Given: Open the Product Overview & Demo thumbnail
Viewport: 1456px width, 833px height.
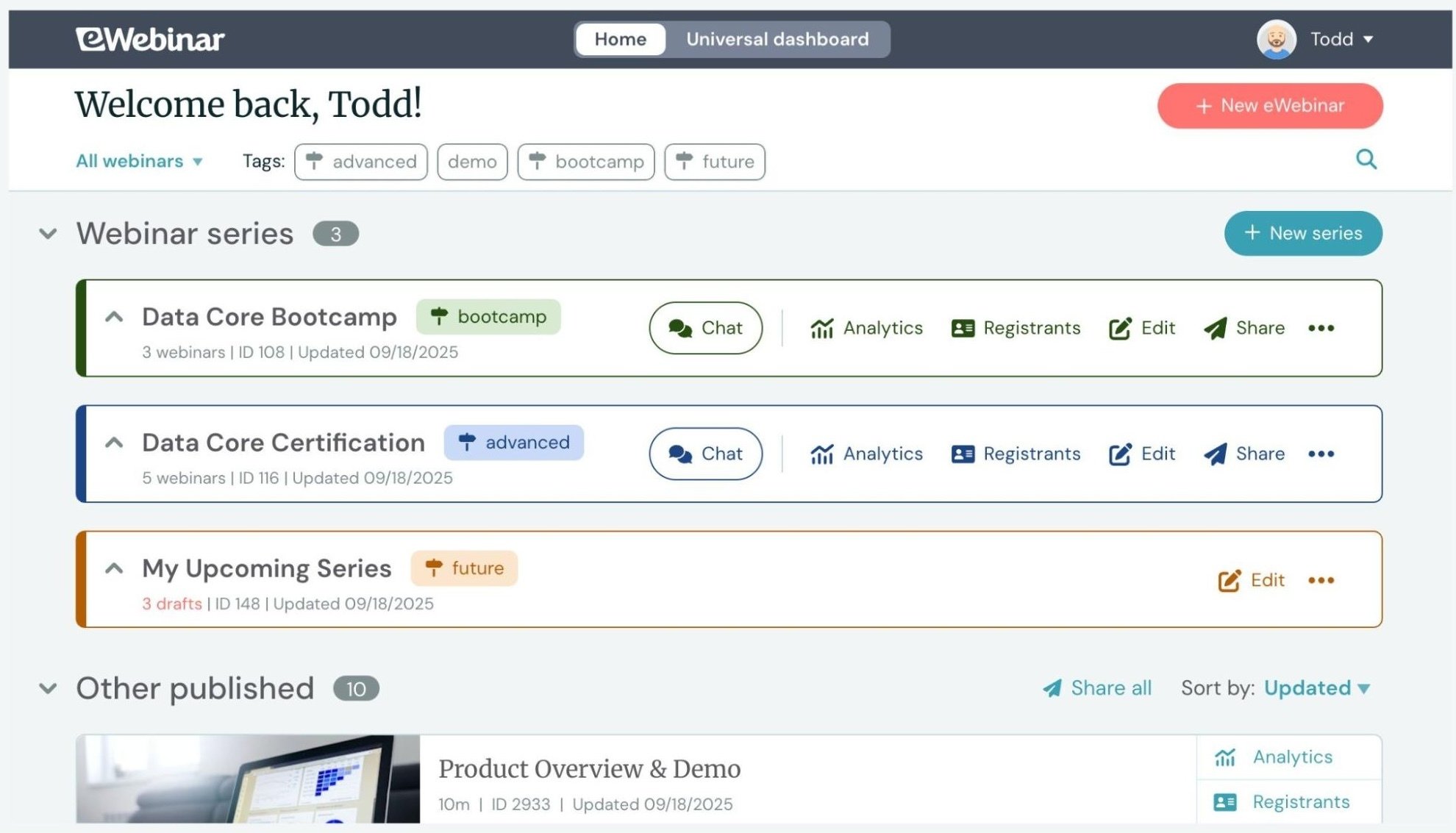Looking at the screenshot, I should pyautogui.click(x=248, y=779).
